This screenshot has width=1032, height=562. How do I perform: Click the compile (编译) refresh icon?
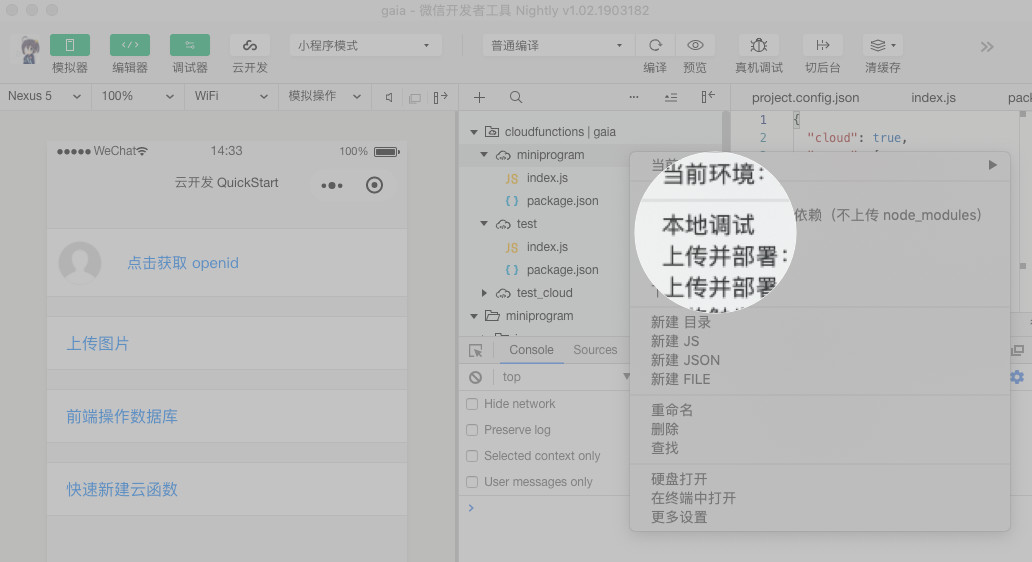click(x=655, y=45)
